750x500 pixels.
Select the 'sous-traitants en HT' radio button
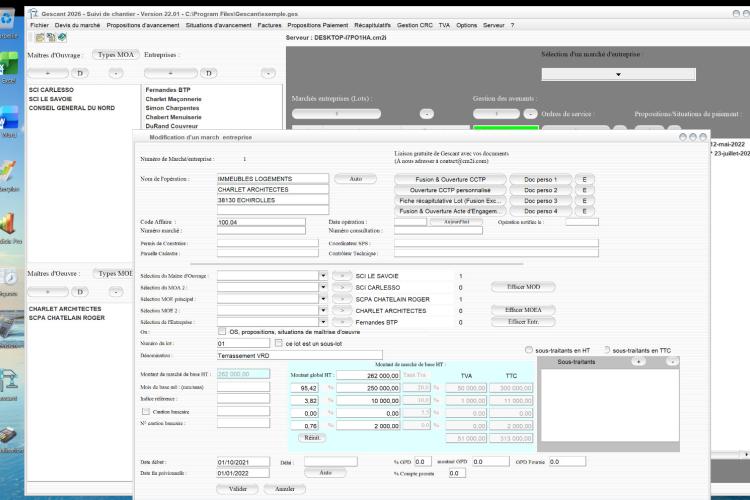(x=529, y=350)
